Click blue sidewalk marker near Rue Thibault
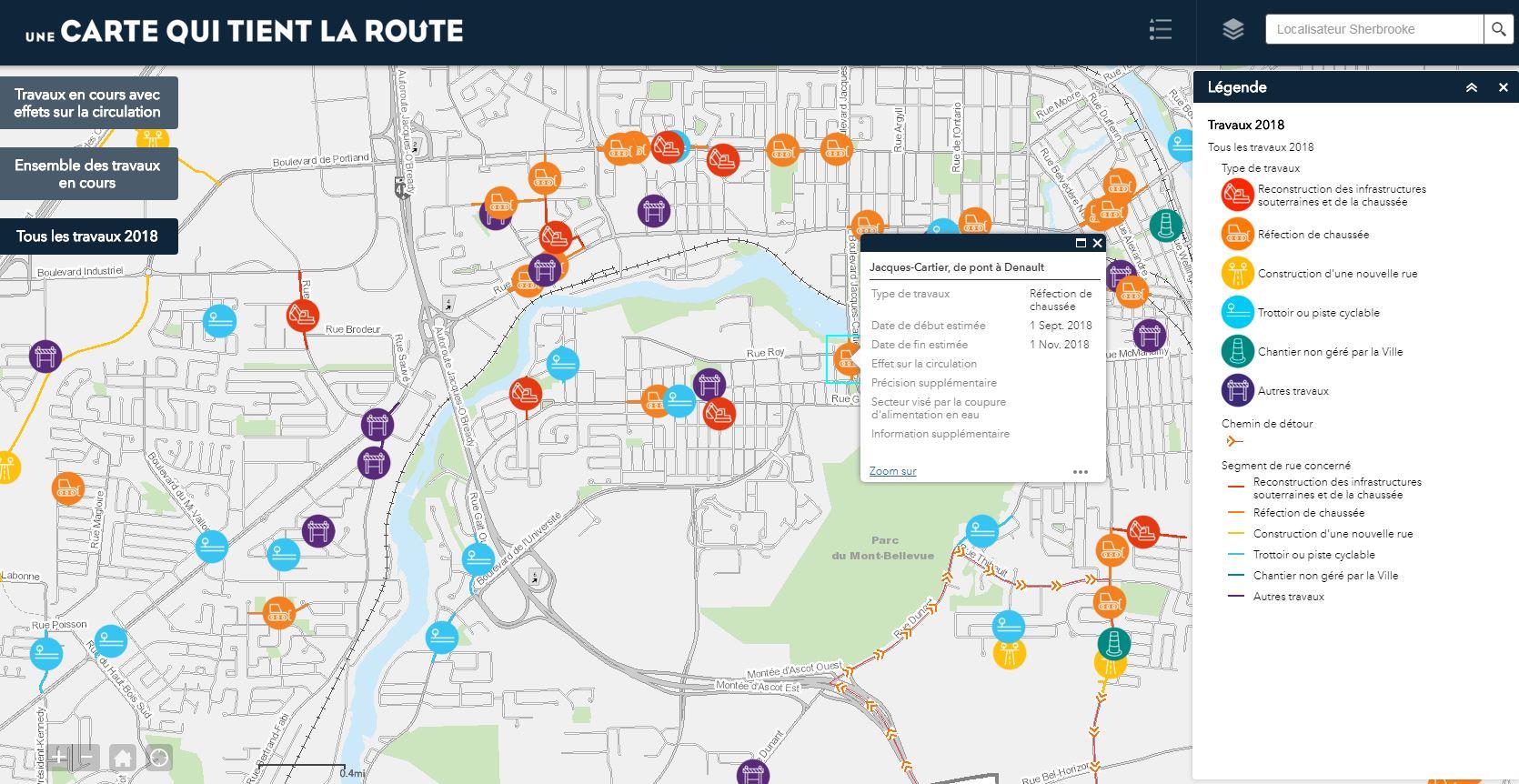Viewport: 1519px width, 784px height. click(x=981, y=531)
